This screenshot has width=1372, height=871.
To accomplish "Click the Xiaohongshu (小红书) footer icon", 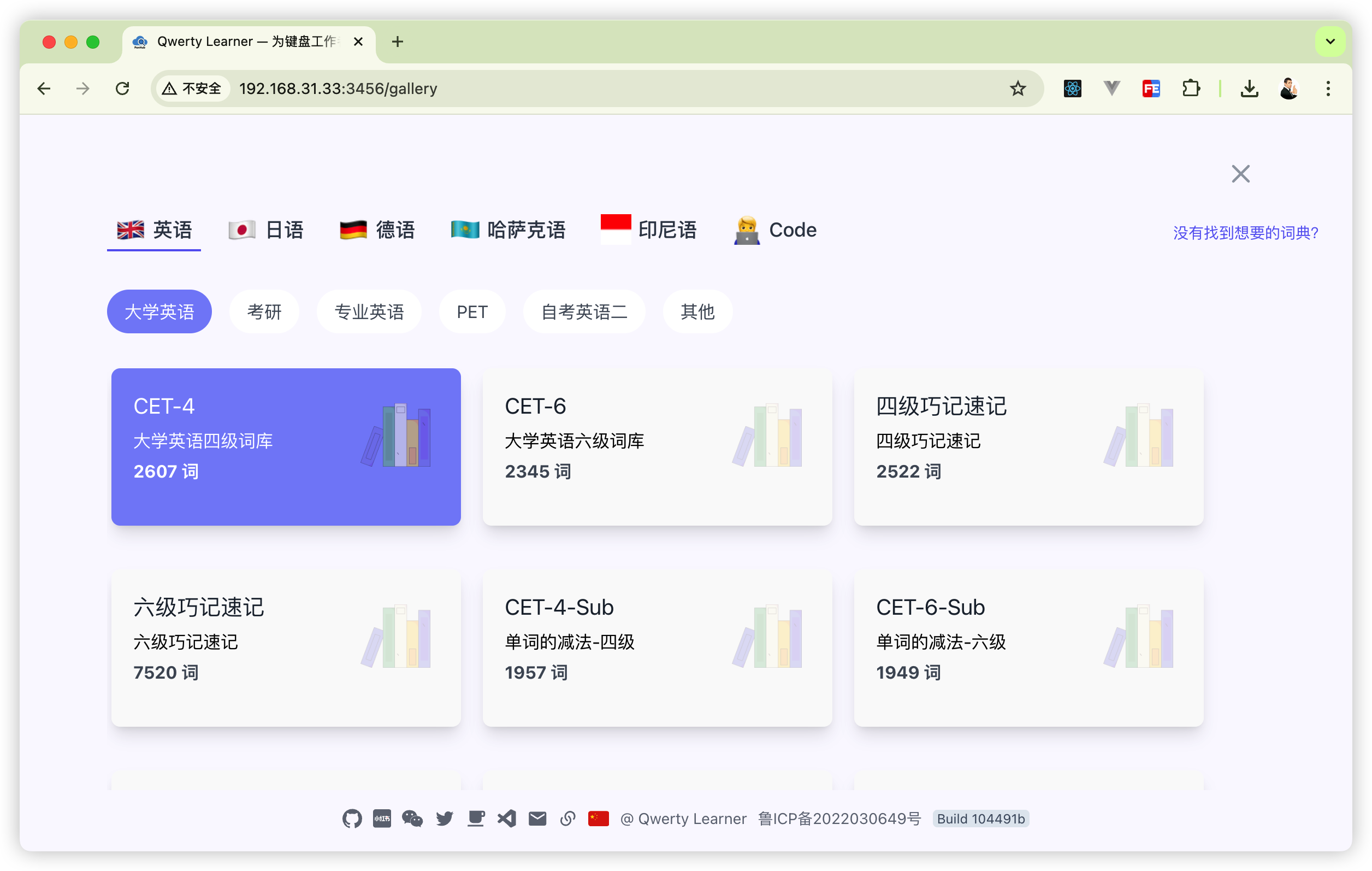I will (382, 819).
